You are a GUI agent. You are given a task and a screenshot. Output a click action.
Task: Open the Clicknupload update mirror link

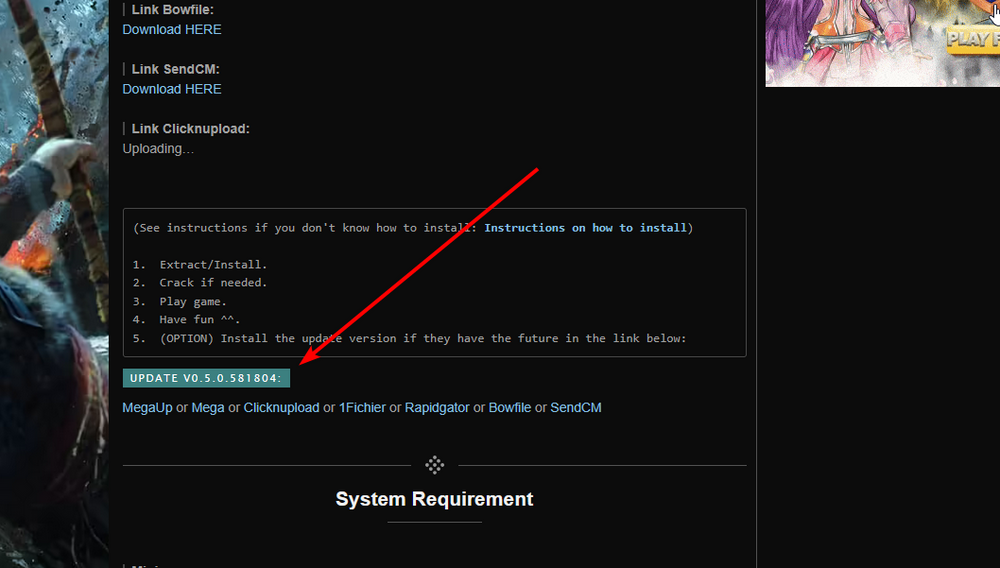coord(281,408)
